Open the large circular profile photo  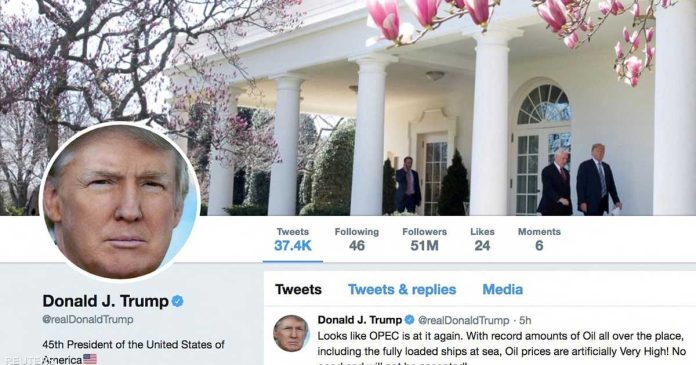[119, 202]
